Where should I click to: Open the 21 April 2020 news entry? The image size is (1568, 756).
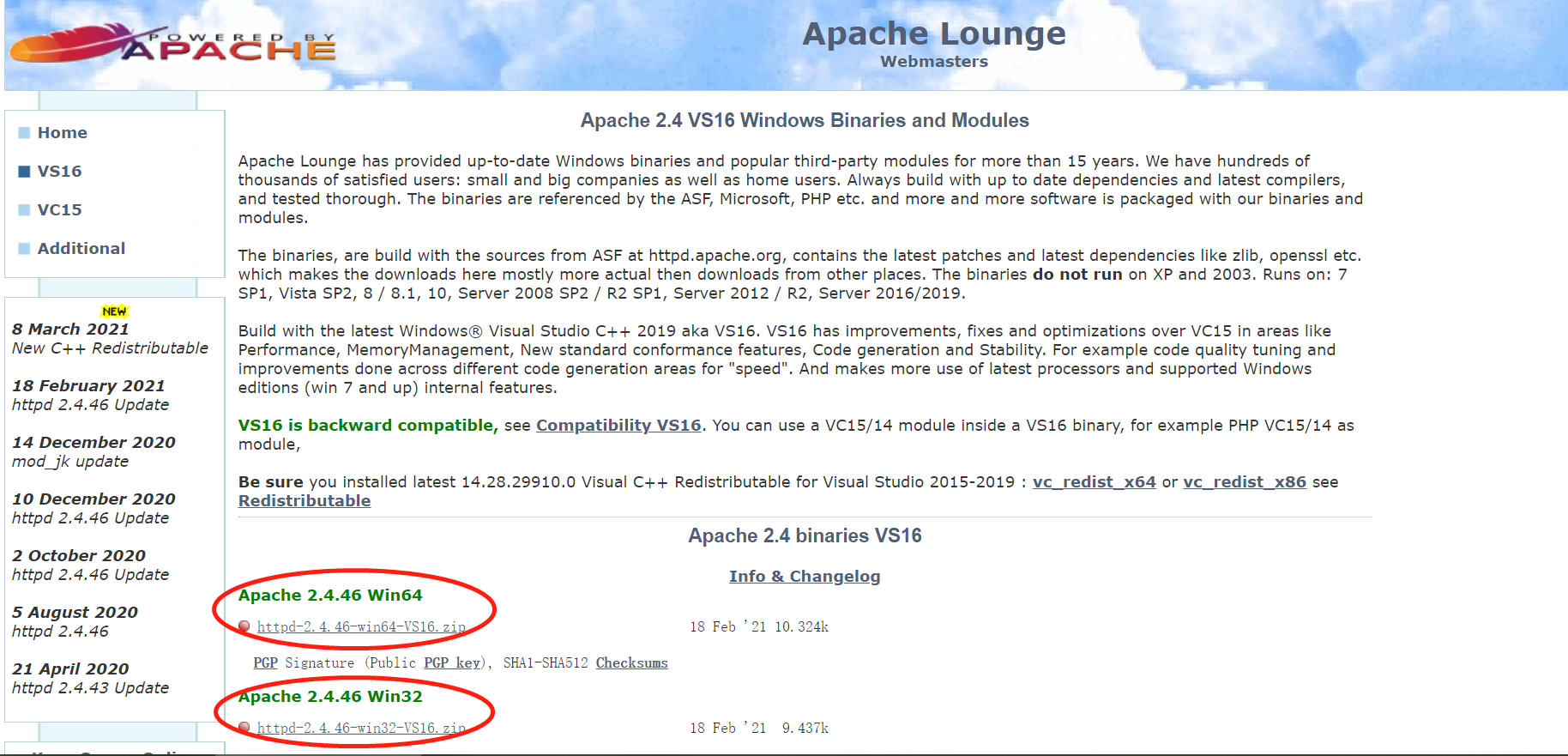coord(70,669)
